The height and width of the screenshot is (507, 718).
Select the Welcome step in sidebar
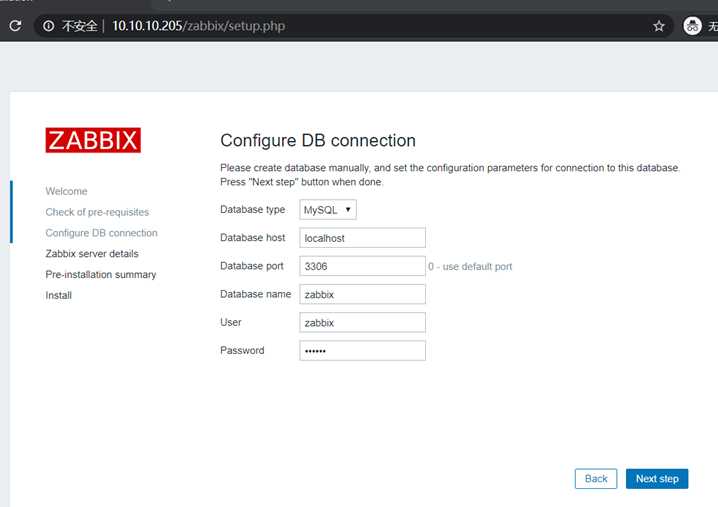pos(66,191)
